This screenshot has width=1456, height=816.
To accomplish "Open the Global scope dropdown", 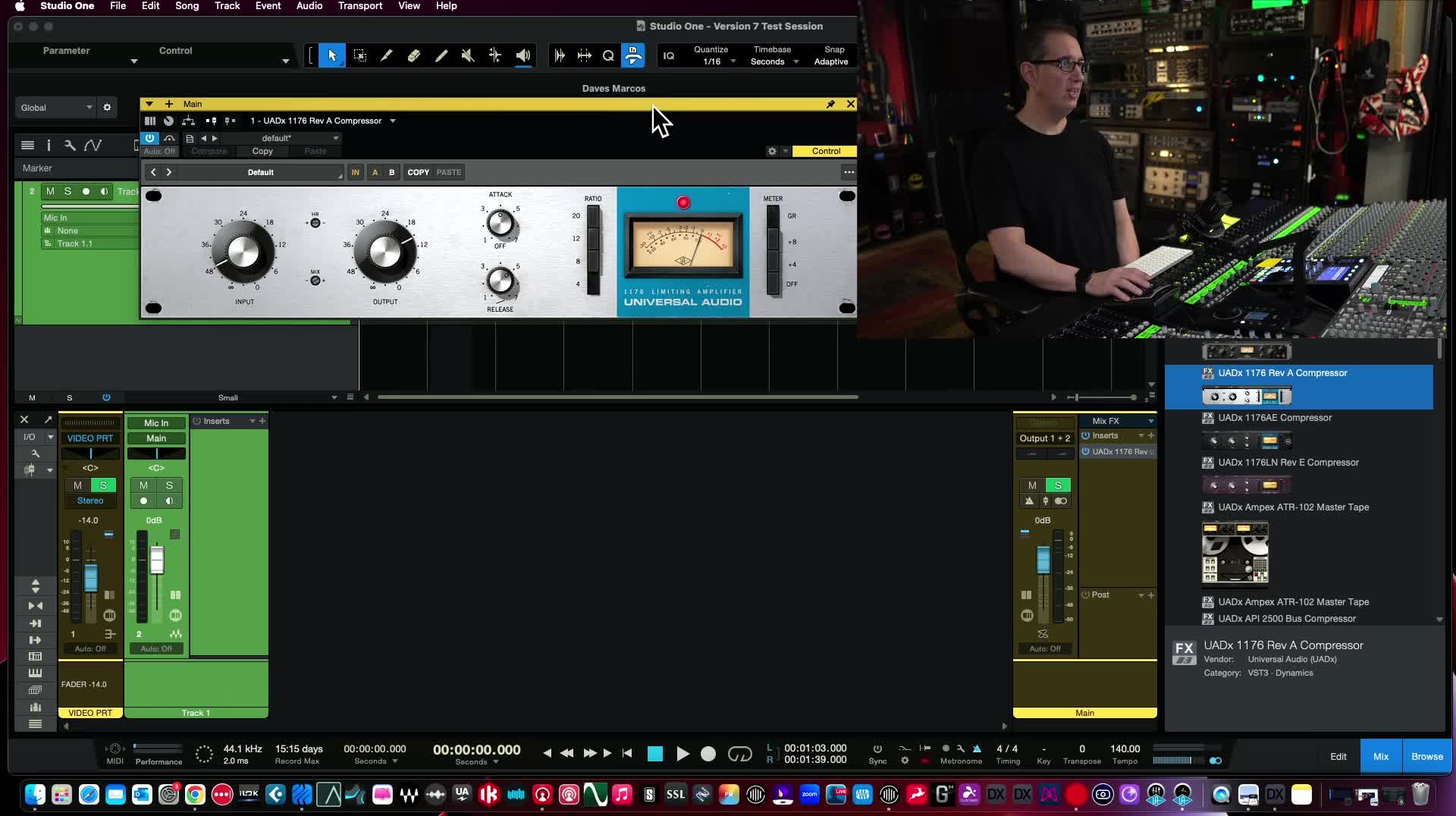I will pos(55,108).
